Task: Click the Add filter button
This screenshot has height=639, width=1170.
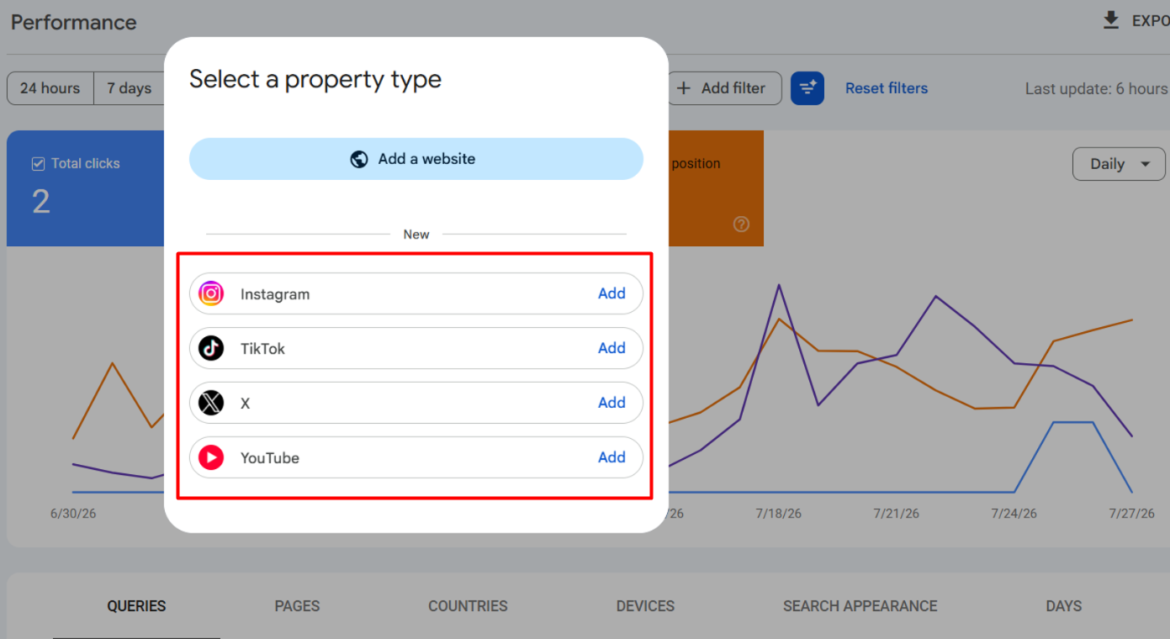Action: [724, 88]
